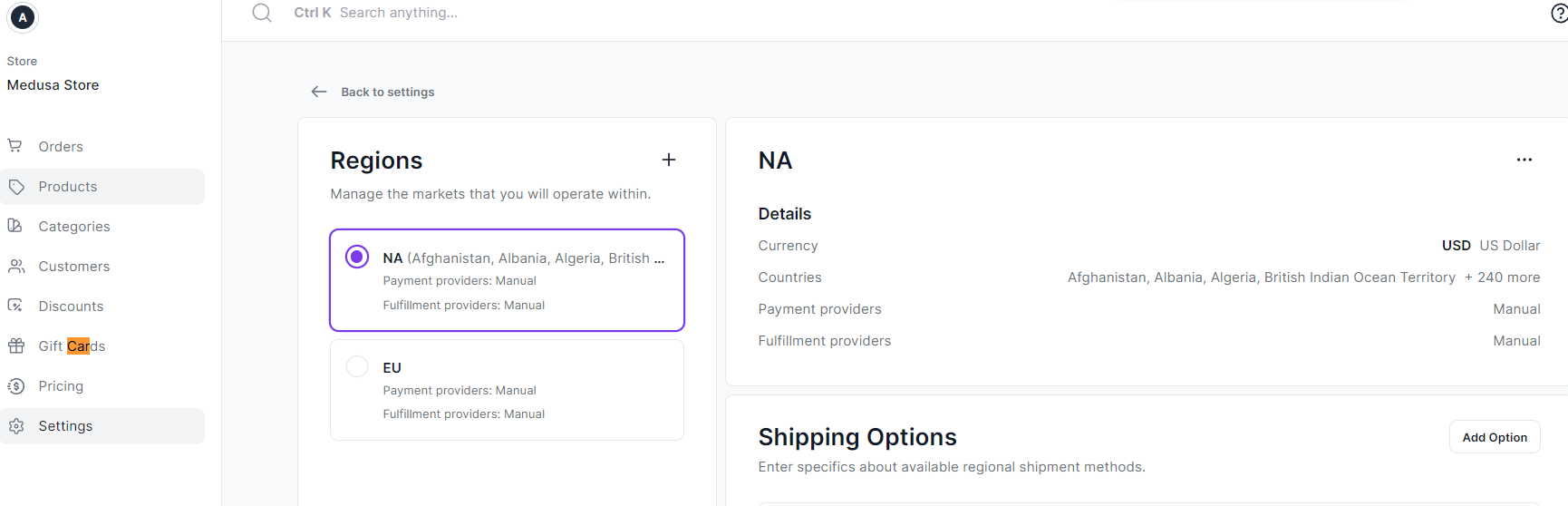Viewport: 1568px width, 506px height.
Task: Select the EU region radio button
Action: coord(357,366)
